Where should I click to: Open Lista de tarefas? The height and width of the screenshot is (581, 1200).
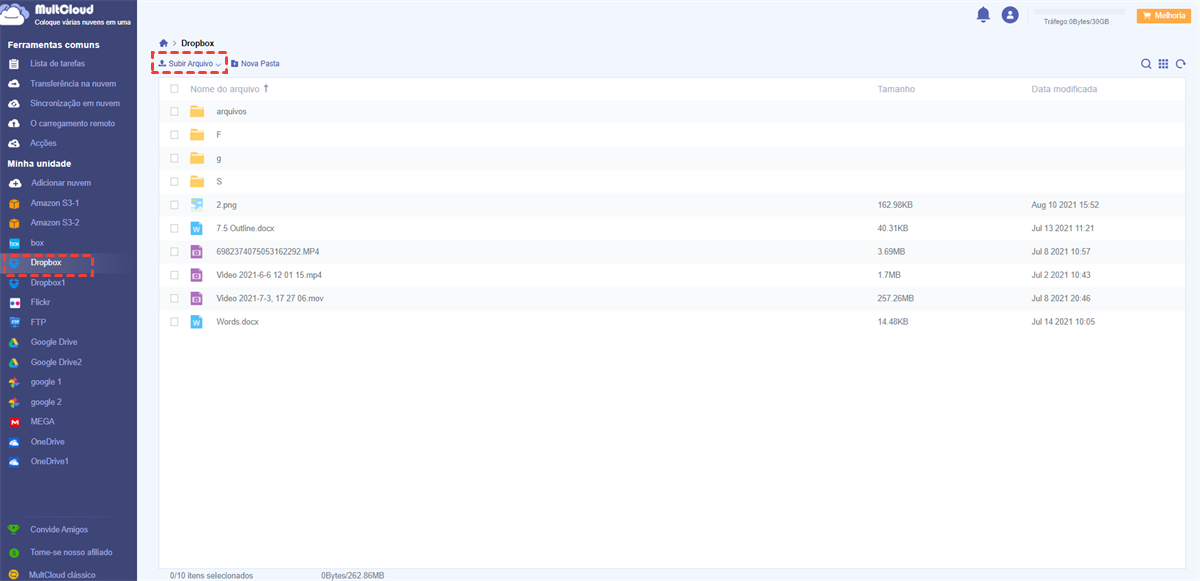click(58, 64)
